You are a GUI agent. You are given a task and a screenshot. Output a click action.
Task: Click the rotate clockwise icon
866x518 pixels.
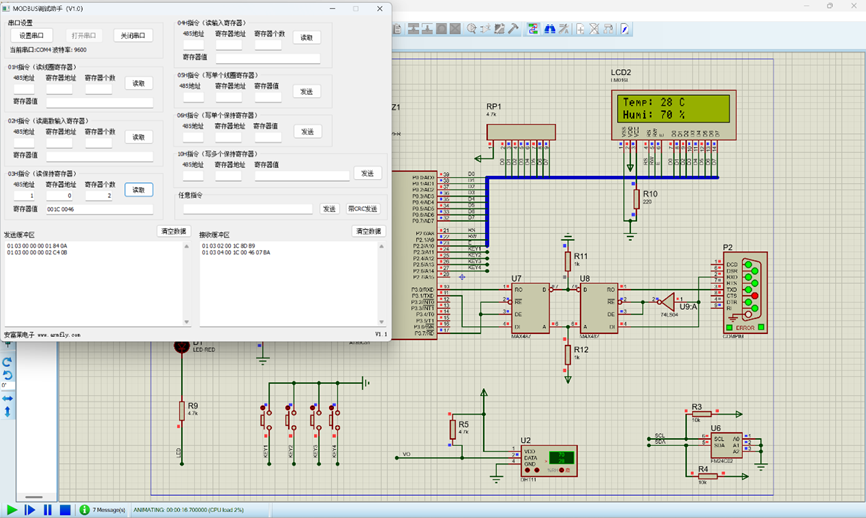(x=7, y=362)
